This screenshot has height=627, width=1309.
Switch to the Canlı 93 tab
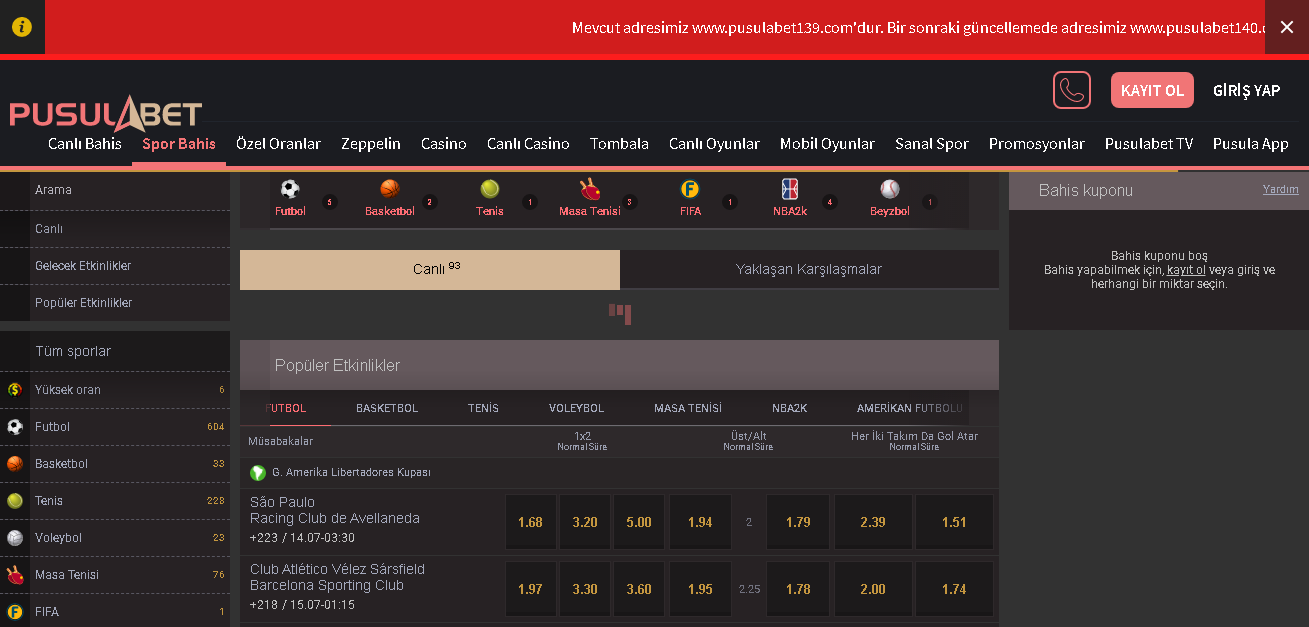click(x=430, y=270)
